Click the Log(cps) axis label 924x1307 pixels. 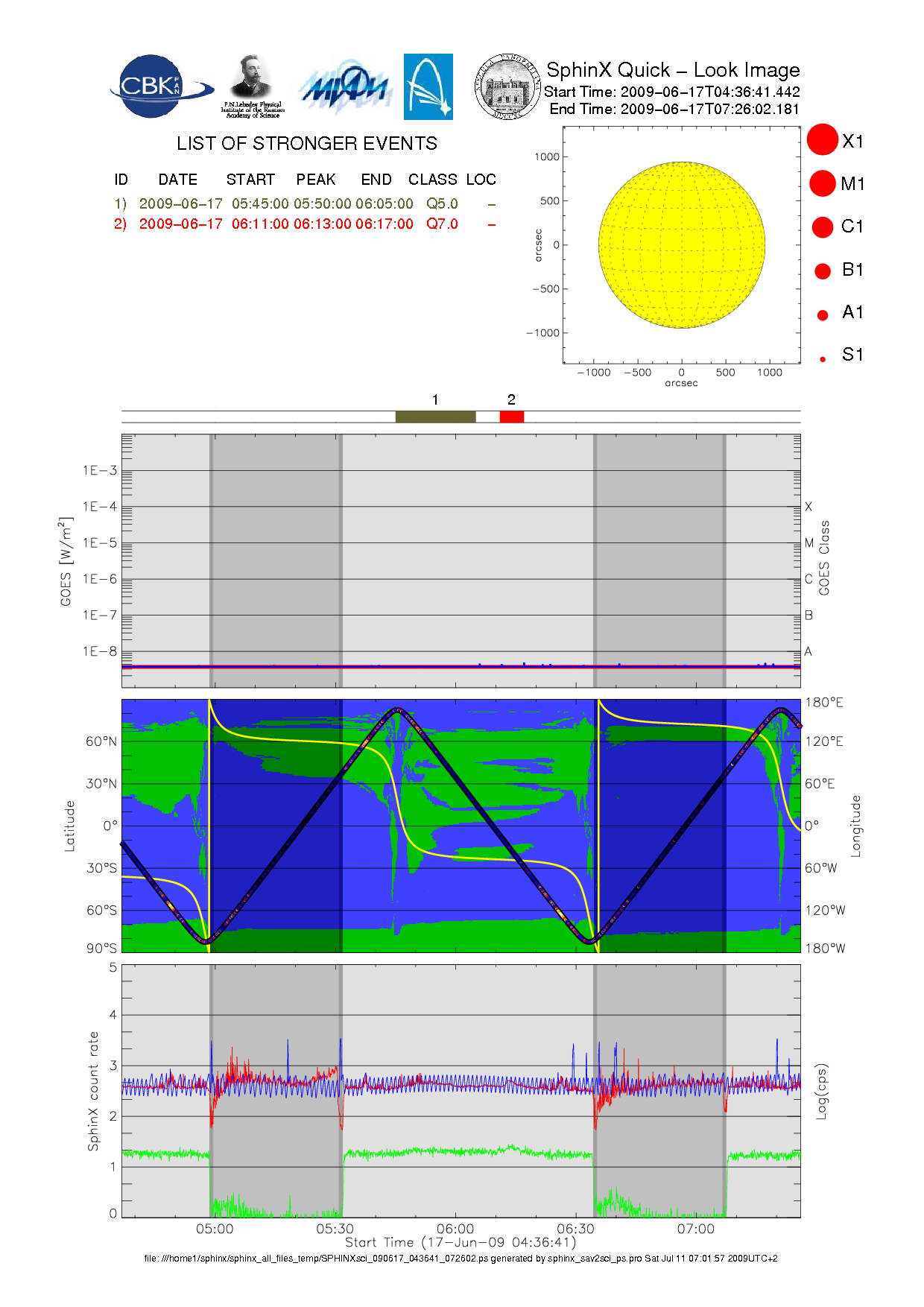(x=821, y=1091)
